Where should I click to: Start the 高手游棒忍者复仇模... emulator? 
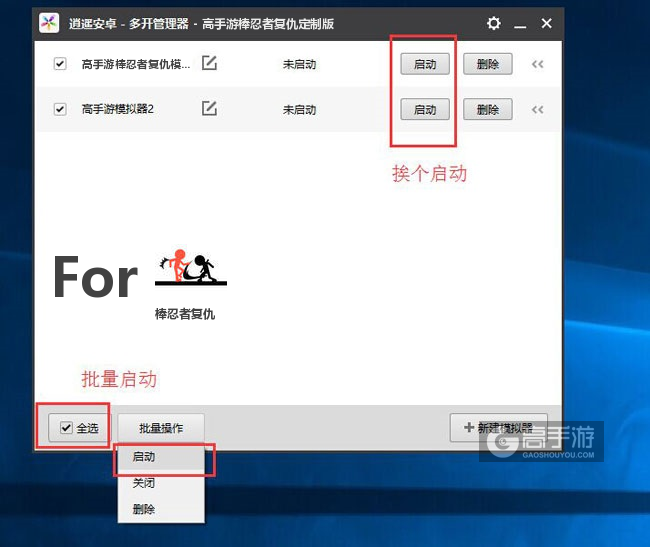(x=425, y=64)
